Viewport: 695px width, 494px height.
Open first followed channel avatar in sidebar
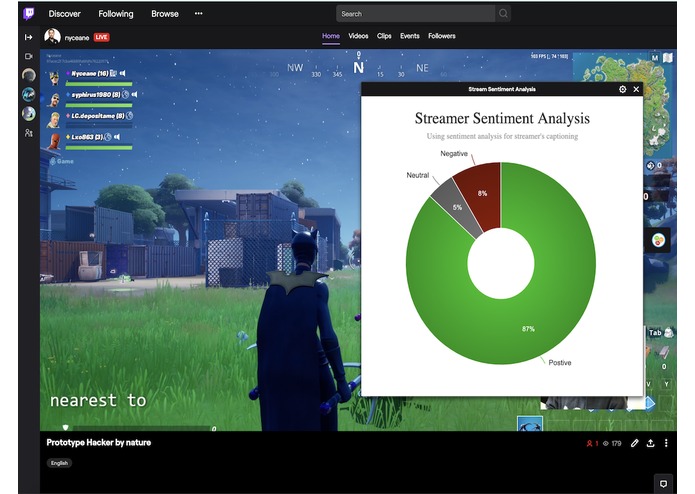tap(29, 74)
